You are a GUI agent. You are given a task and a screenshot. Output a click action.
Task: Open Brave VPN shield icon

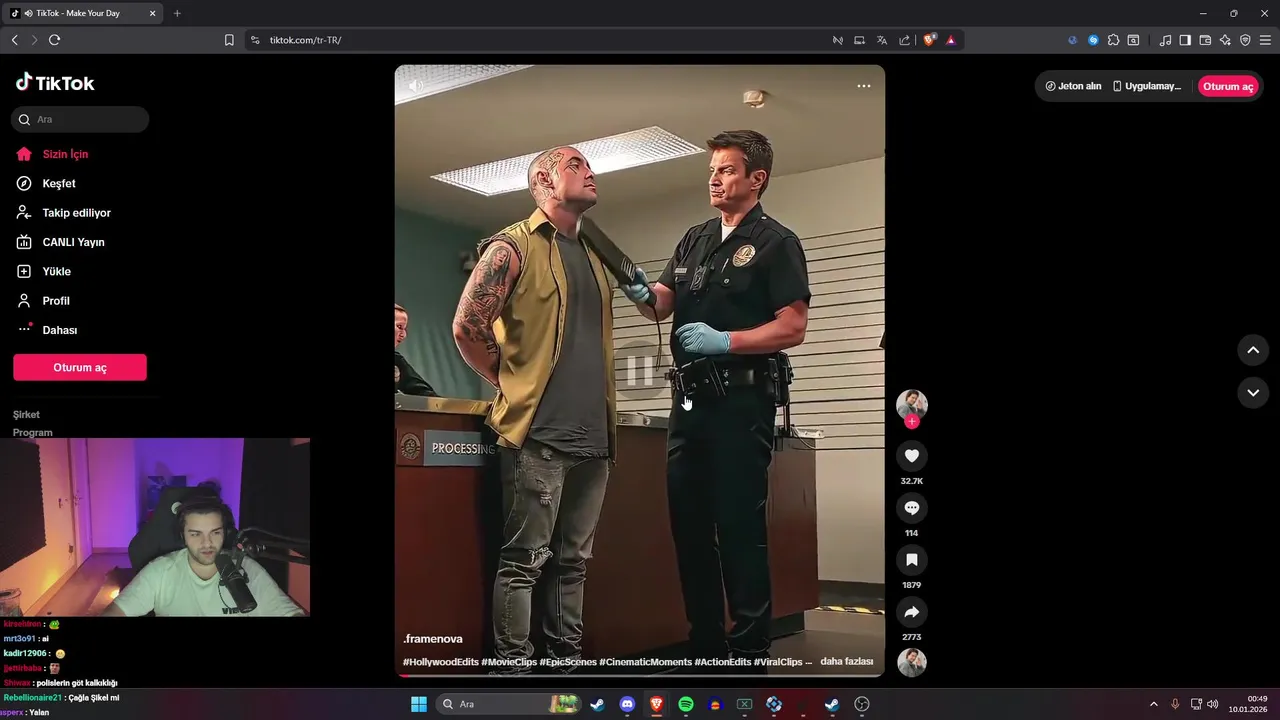(x=1245, y=40)
